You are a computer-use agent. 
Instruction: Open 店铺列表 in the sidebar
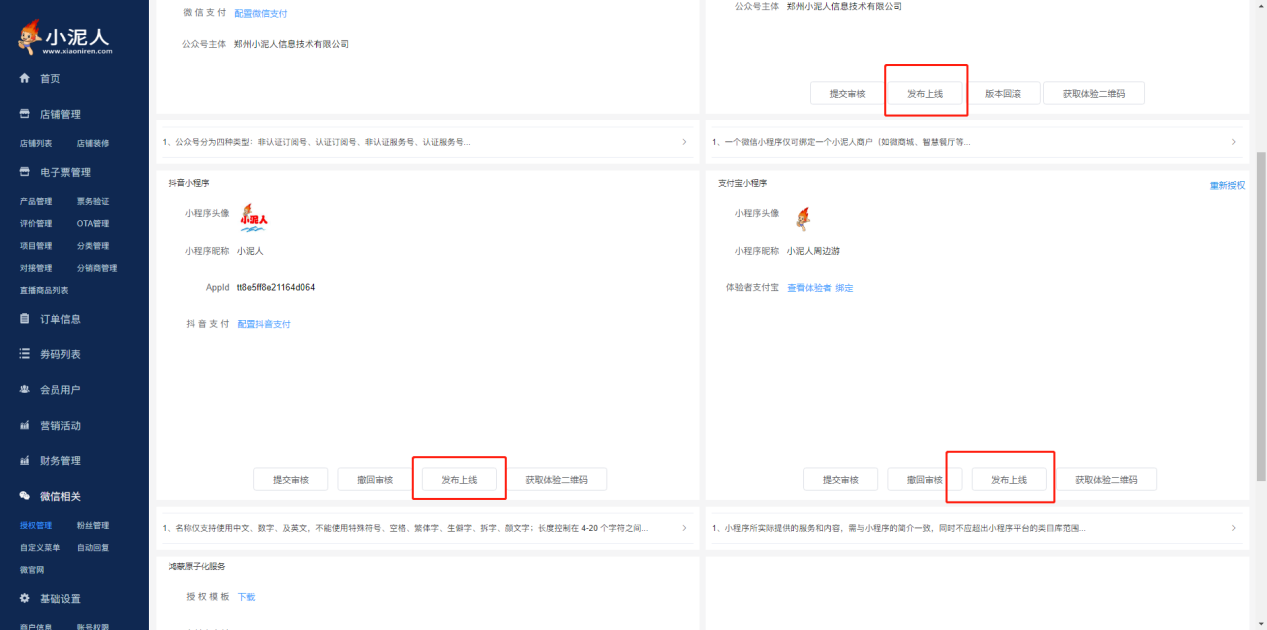(x=36, y=143)
